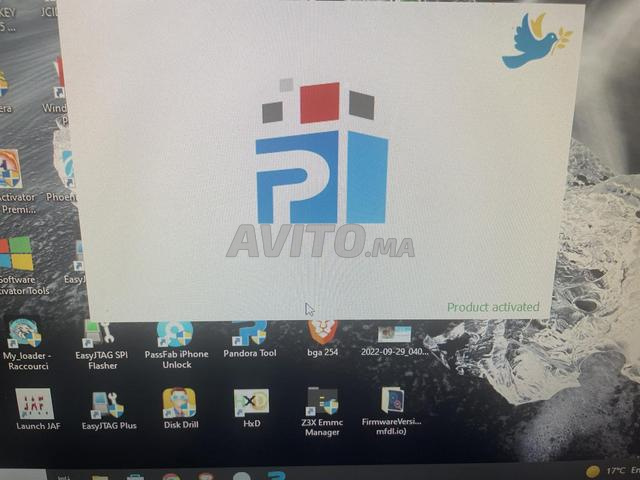
Task: Click the Product activated status text
Action: pos(493,307)
